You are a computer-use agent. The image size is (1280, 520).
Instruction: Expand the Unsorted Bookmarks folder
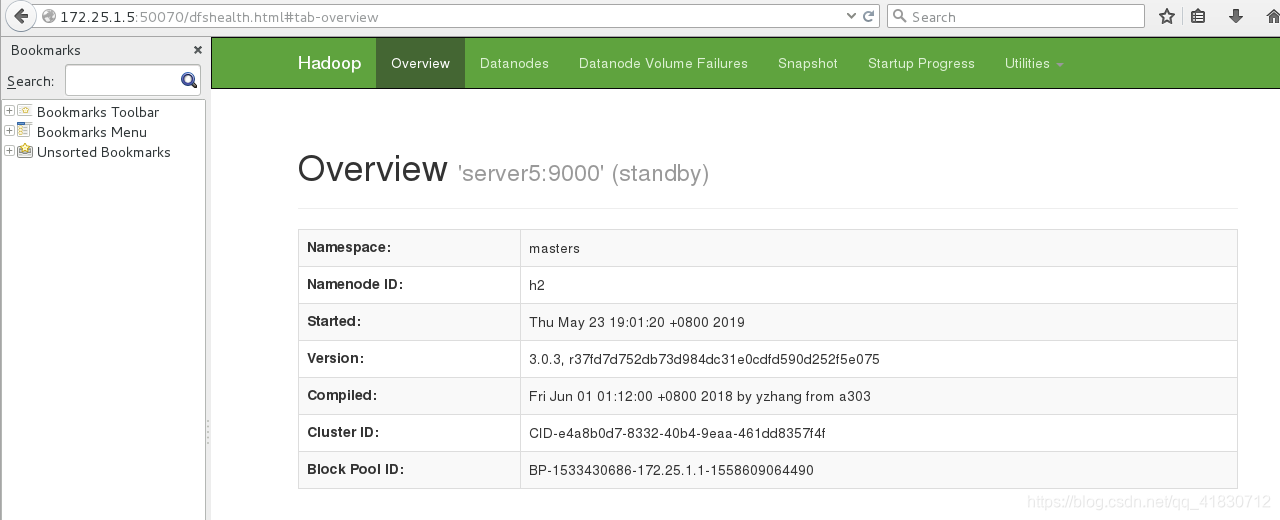tap(9, 151)
